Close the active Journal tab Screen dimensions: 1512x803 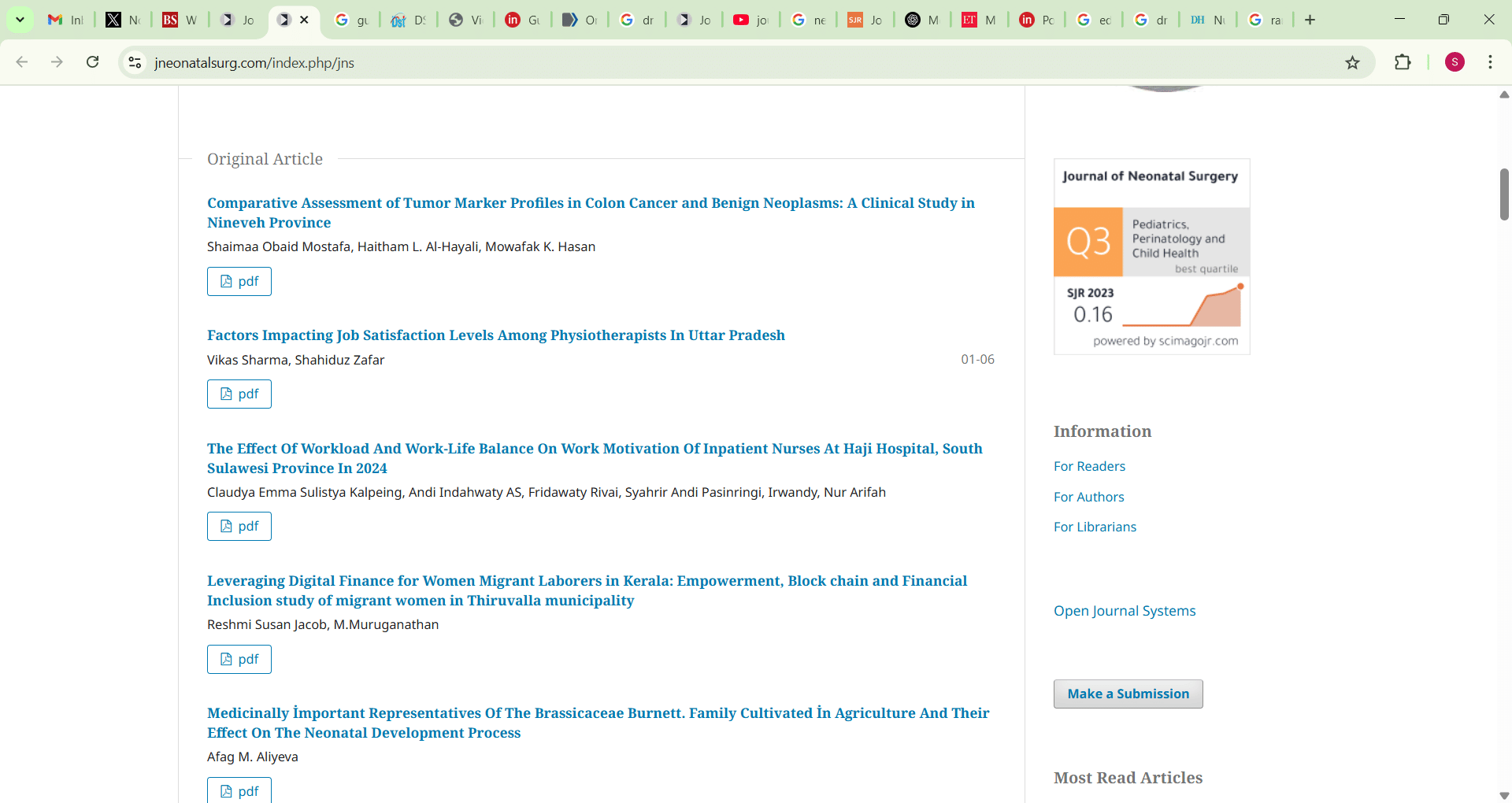[x=305, y=20]
